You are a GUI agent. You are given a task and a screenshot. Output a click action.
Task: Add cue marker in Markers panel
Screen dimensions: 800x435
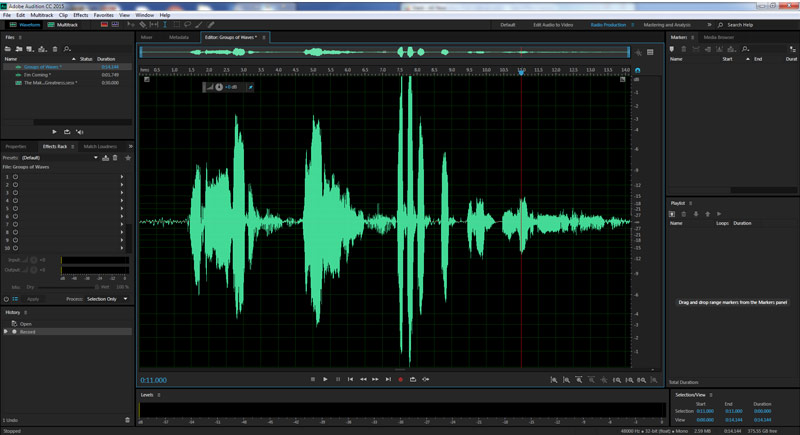click(672, 49)
